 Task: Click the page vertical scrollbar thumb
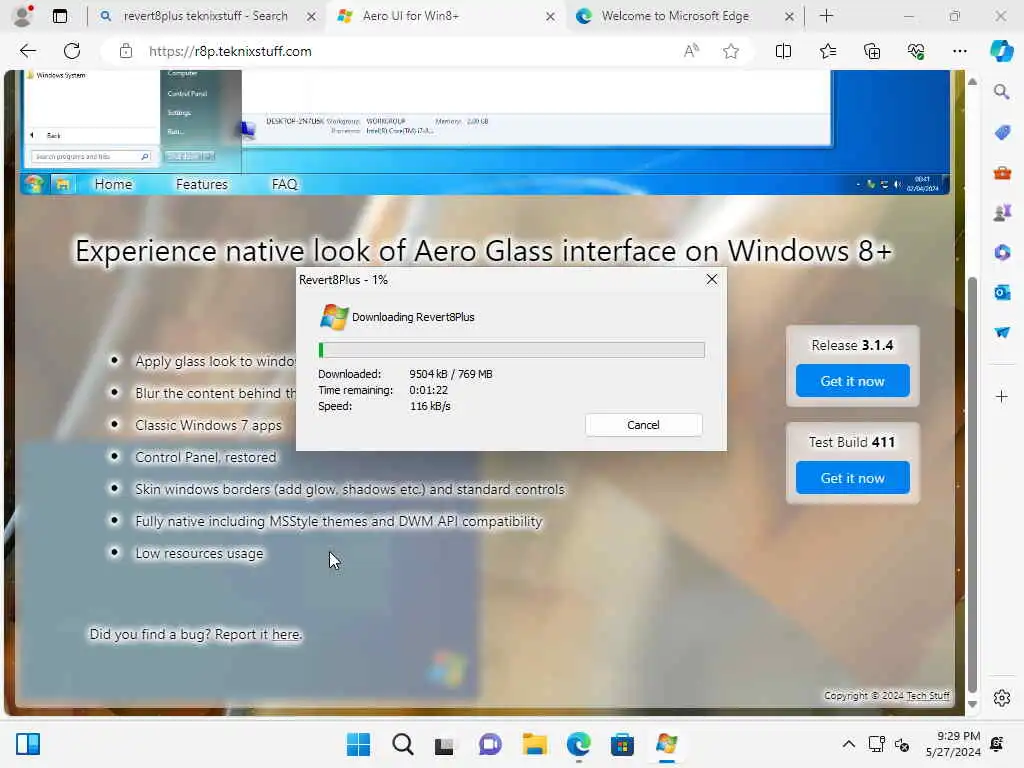pos(972,485)
